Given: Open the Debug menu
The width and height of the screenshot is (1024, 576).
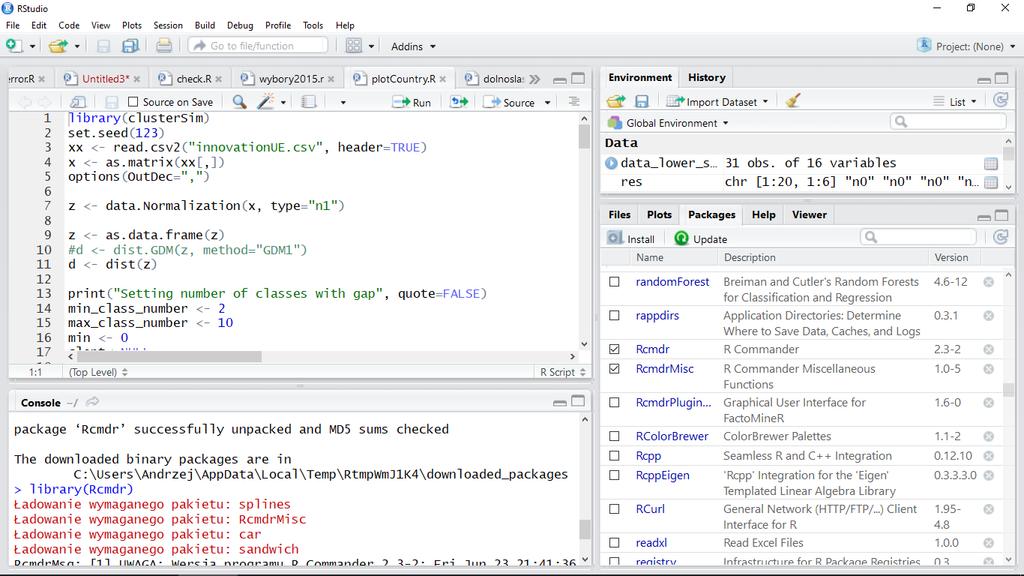Looking at the screenshot, I should (240, 25).
